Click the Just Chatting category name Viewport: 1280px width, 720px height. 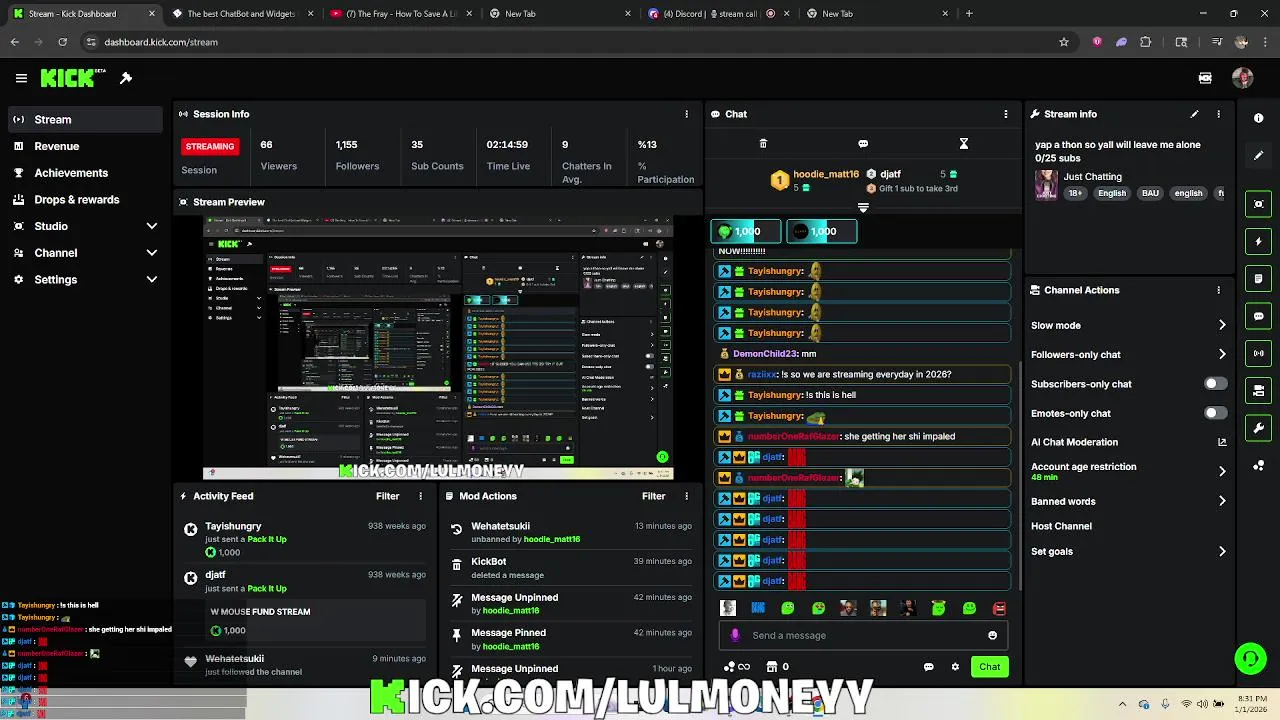[x=1092, y=176]
